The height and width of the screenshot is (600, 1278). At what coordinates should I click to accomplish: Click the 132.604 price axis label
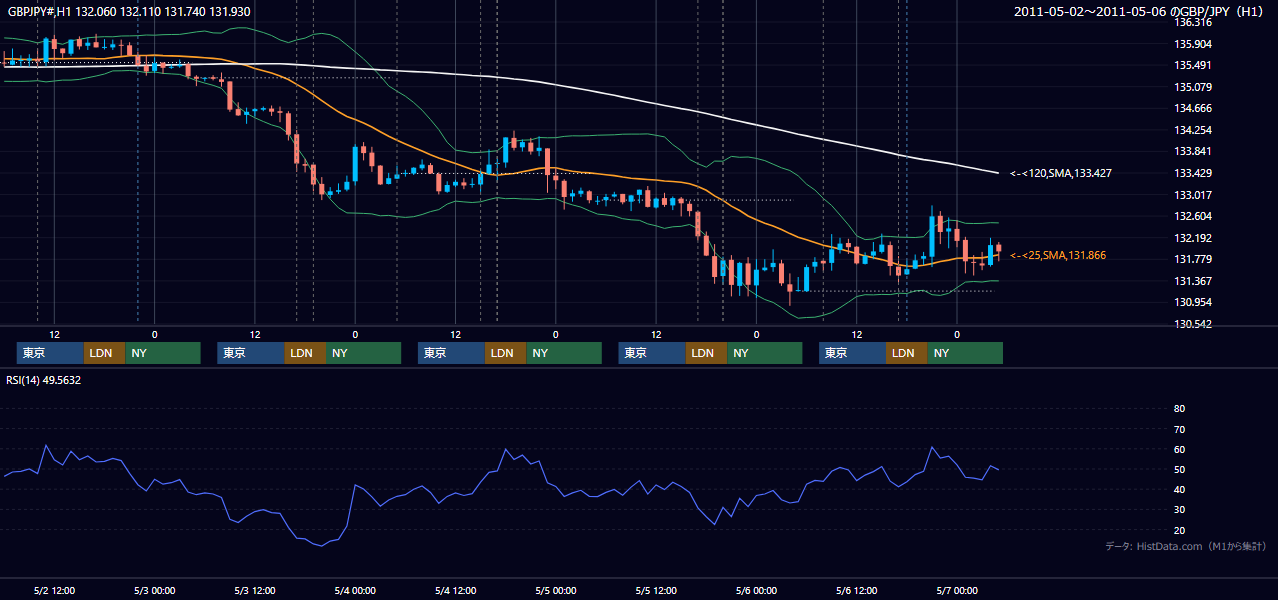[x=1193, y=216]
